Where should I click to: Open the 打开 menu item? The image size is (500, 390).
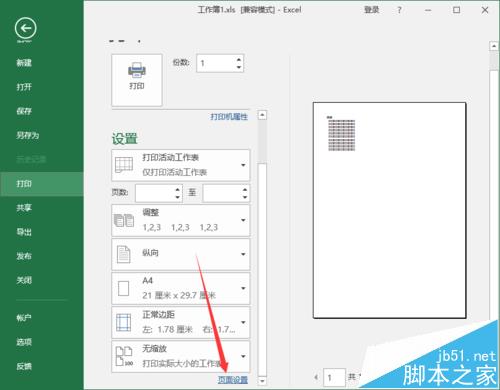tap(24, 87)
